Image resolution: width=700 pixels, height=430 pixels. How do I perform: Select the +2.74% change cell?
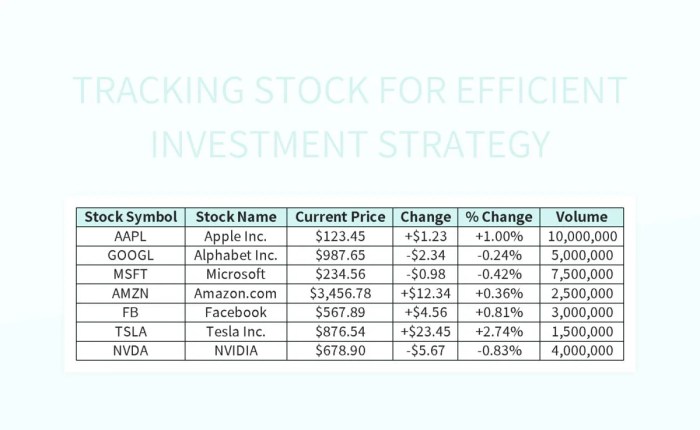(x=498, y=331)
